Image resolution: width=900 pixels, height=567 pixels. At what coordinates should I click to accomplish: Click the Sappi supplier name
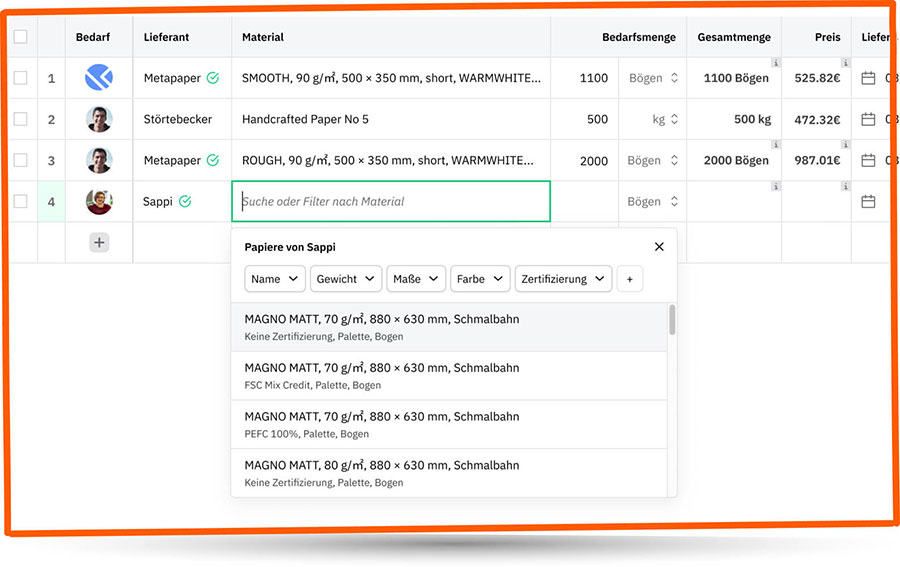click(158, 201)
